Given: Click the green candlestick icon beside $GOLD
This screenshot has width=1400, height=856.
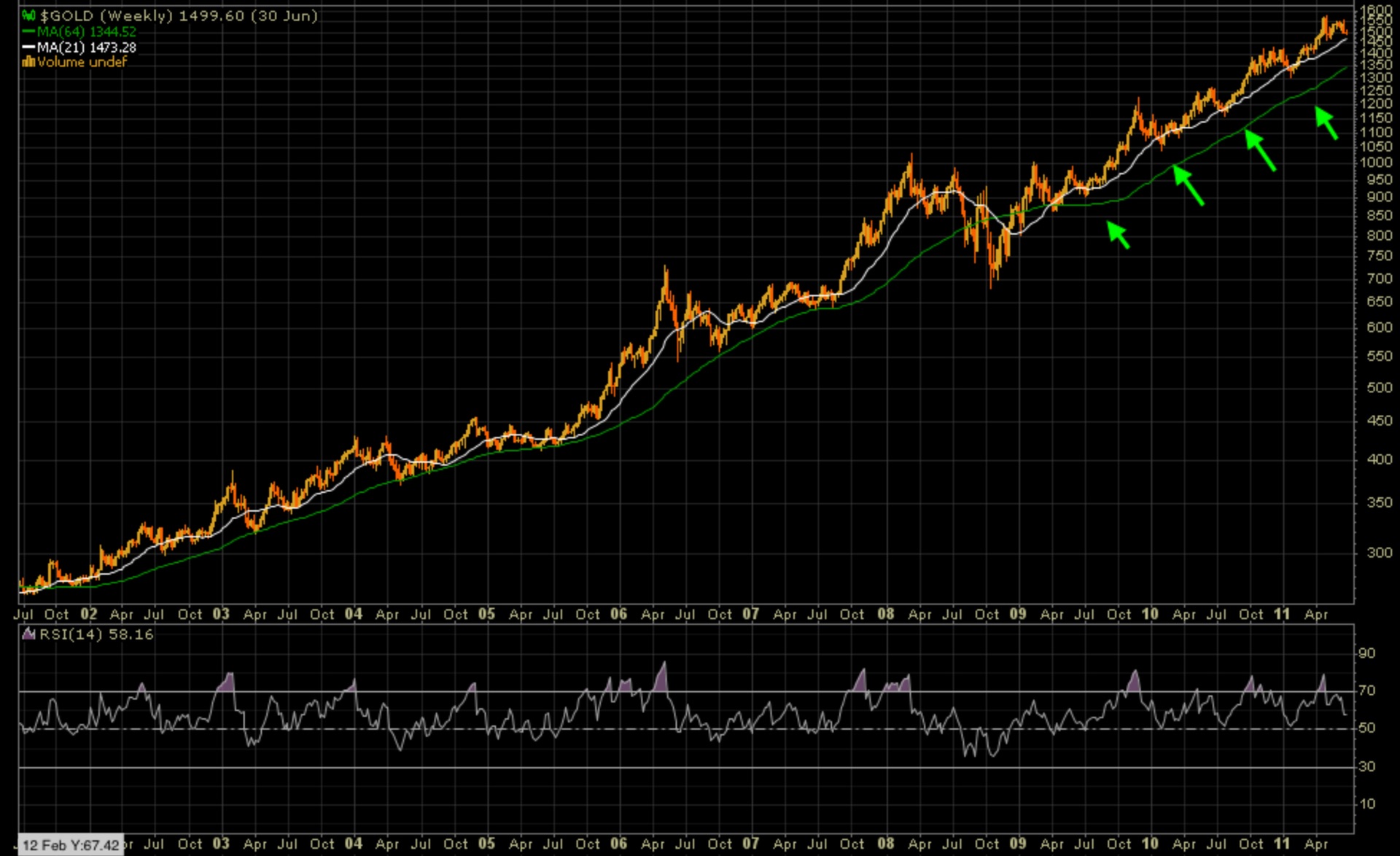Looking at the screenshot, I should [28, 15].
